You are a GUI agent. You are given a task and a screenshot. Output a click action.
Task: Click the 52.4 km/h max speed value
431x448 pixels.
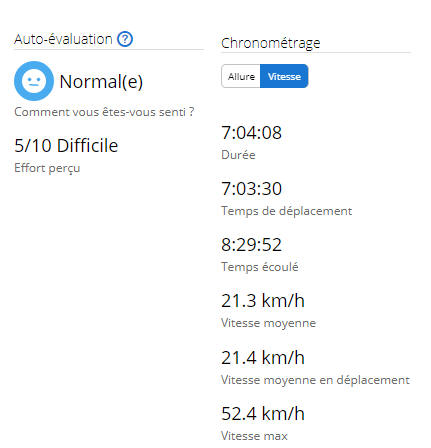point(263,413)
